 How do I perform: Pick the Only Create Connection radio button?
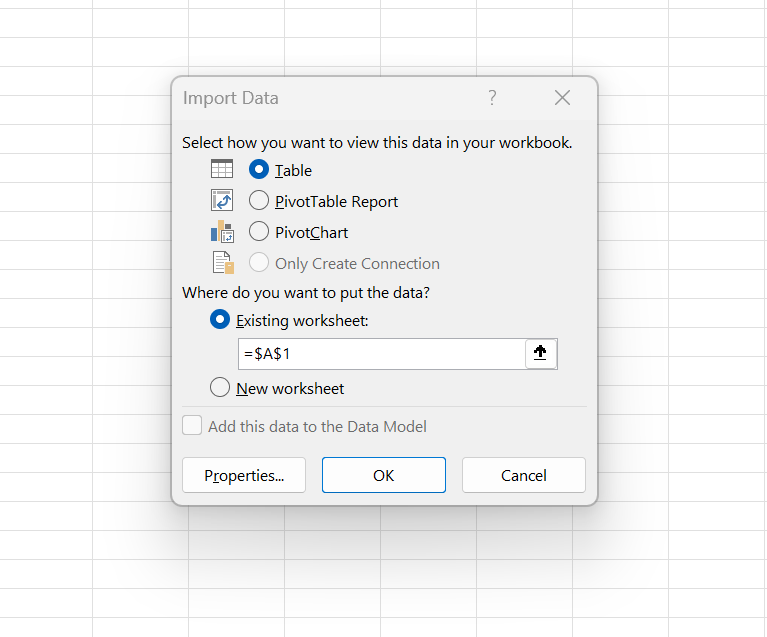tap(259, 263)
